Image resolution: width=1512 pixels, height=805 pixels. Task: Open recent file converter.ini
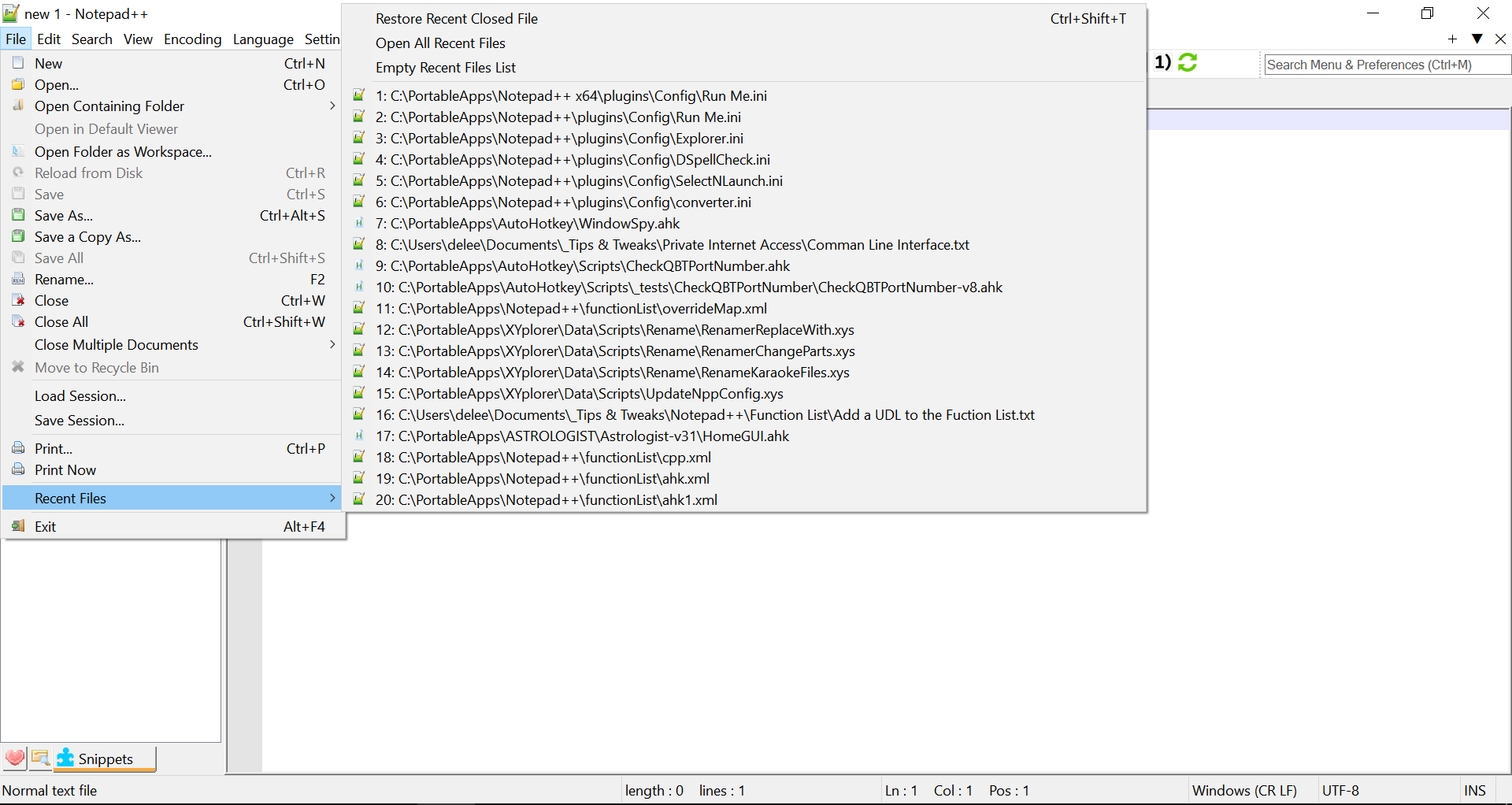pos(745,202)
